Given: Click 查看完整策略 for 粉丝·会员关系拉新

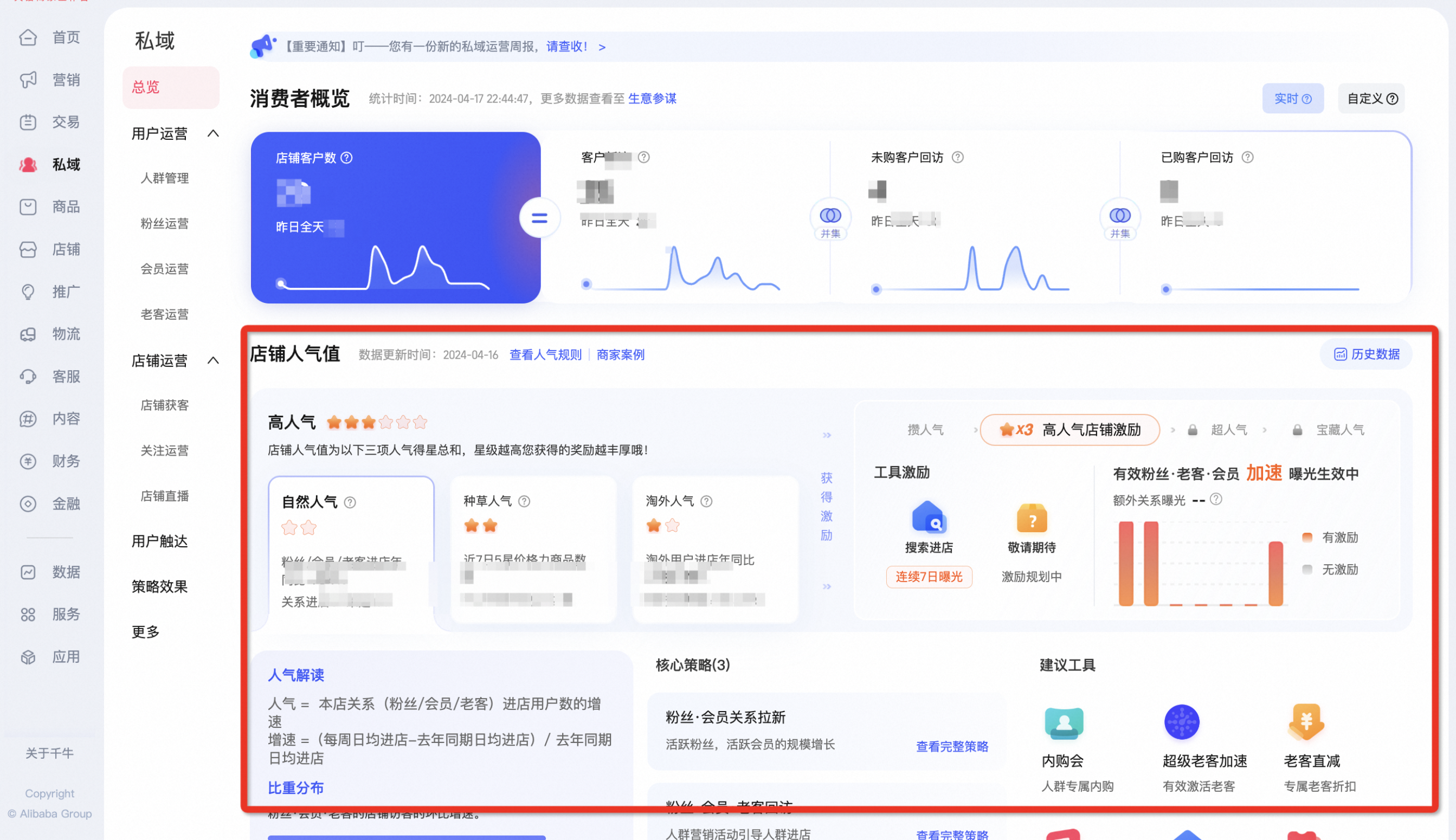Looking at the screenshot, I should pos(953,747).
